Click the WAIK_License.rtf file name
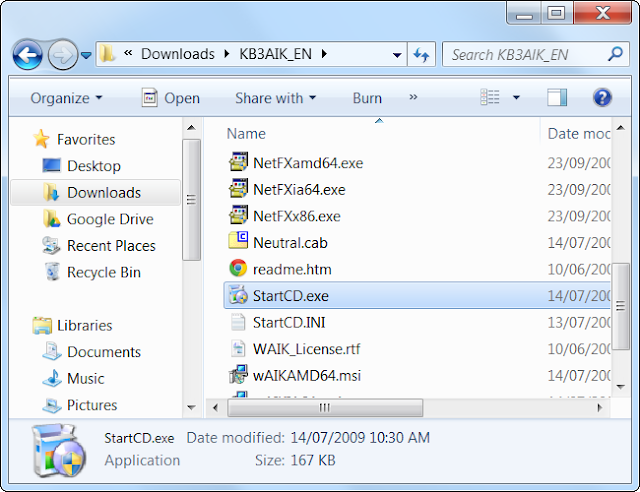The image size is (640, 492). [307, 349]
